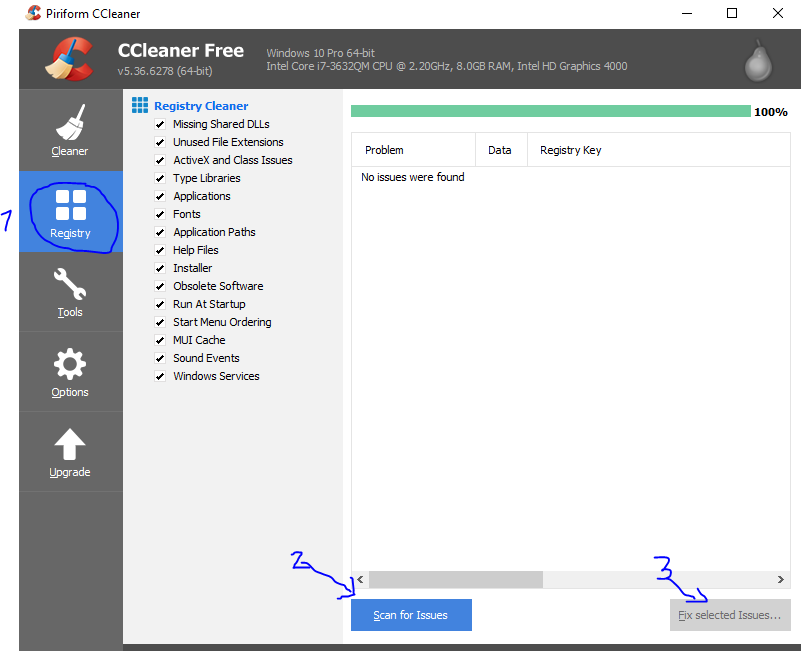The width and height of the screenshot is (801, 651).
Task: Uncheck MUI Cache checkbox
Action: point(160,340)
